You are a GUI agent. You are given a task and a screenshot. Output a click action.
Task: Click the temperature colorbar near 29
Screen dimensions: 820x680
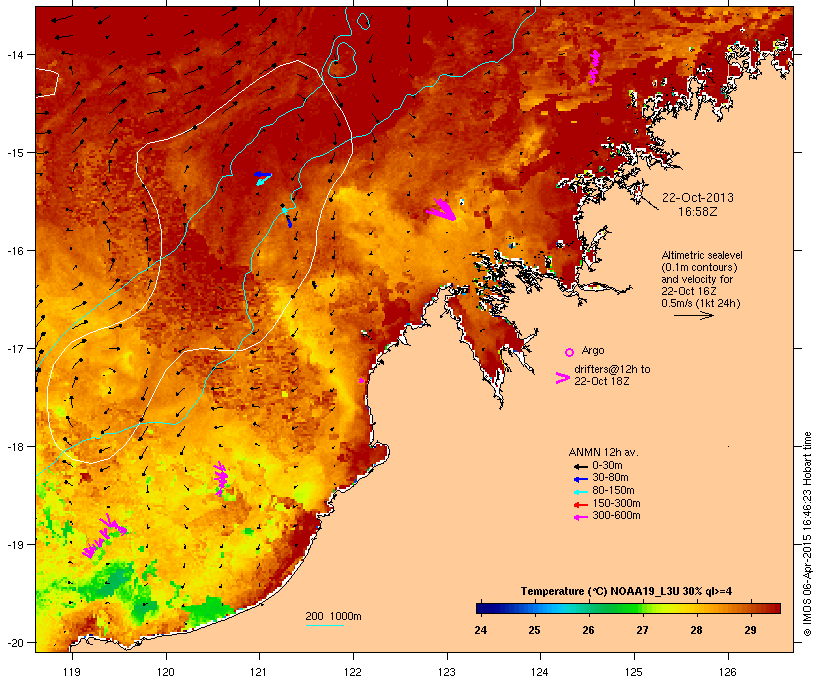751,608
